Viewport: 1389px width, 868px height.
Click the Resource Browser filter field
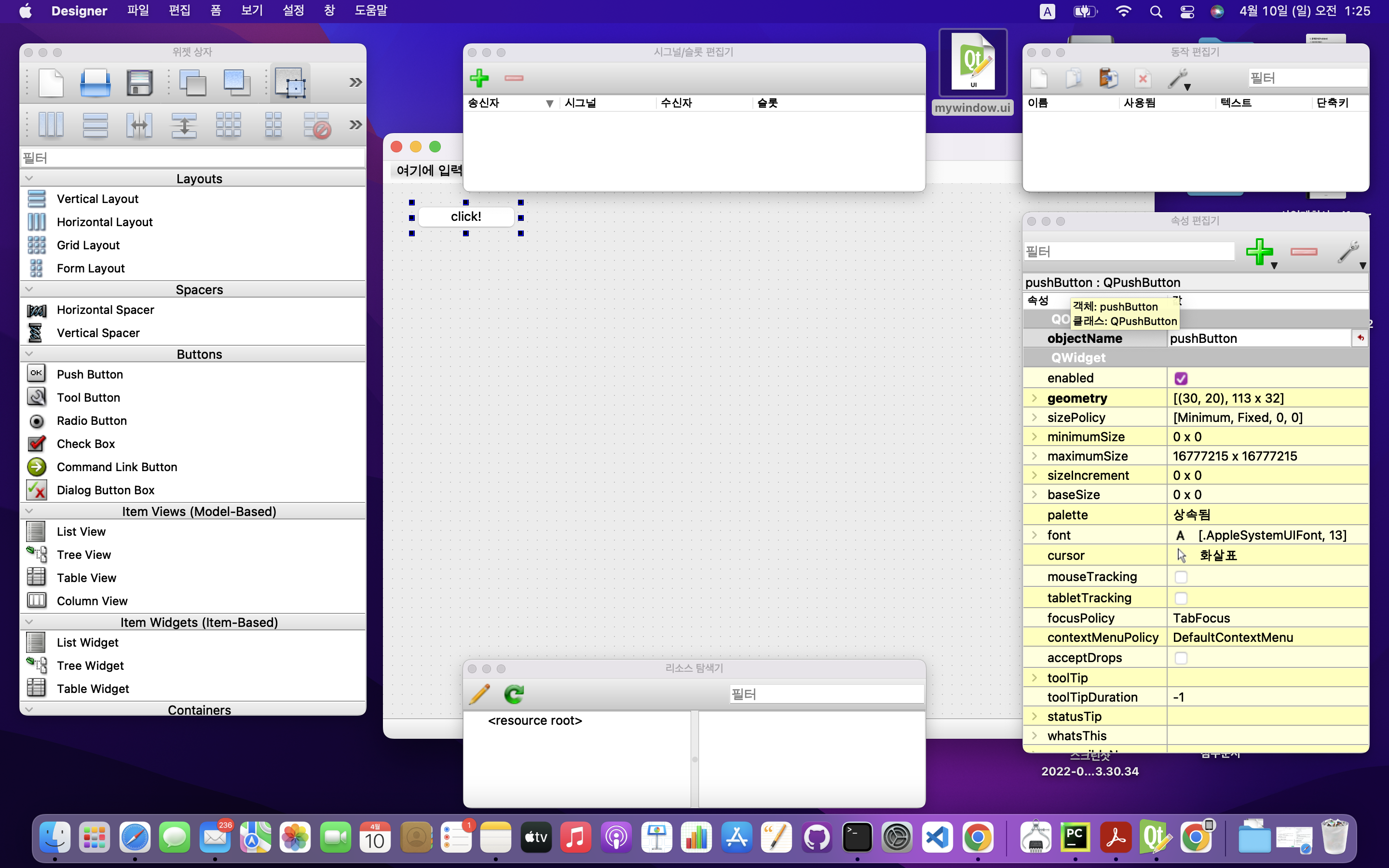[827, 694]
